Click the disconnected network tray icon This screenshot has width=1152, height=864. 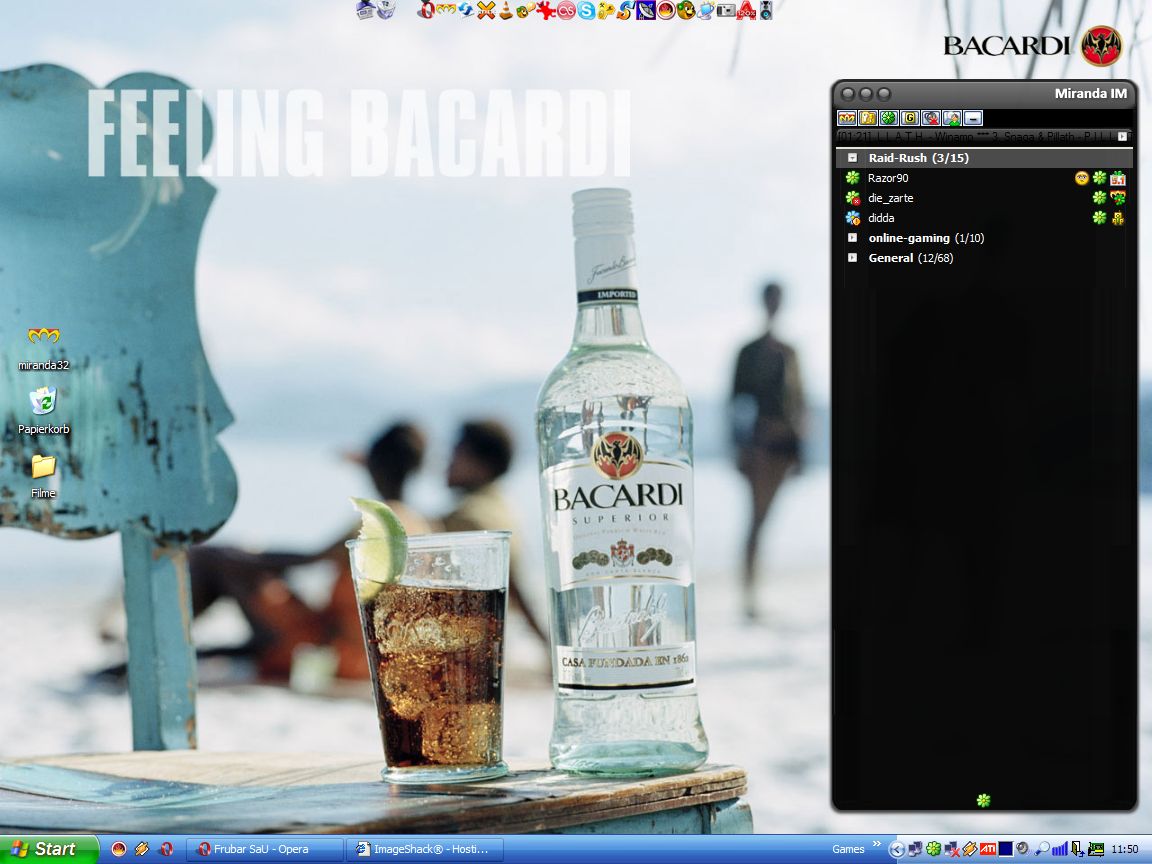[x=951, y=849]
